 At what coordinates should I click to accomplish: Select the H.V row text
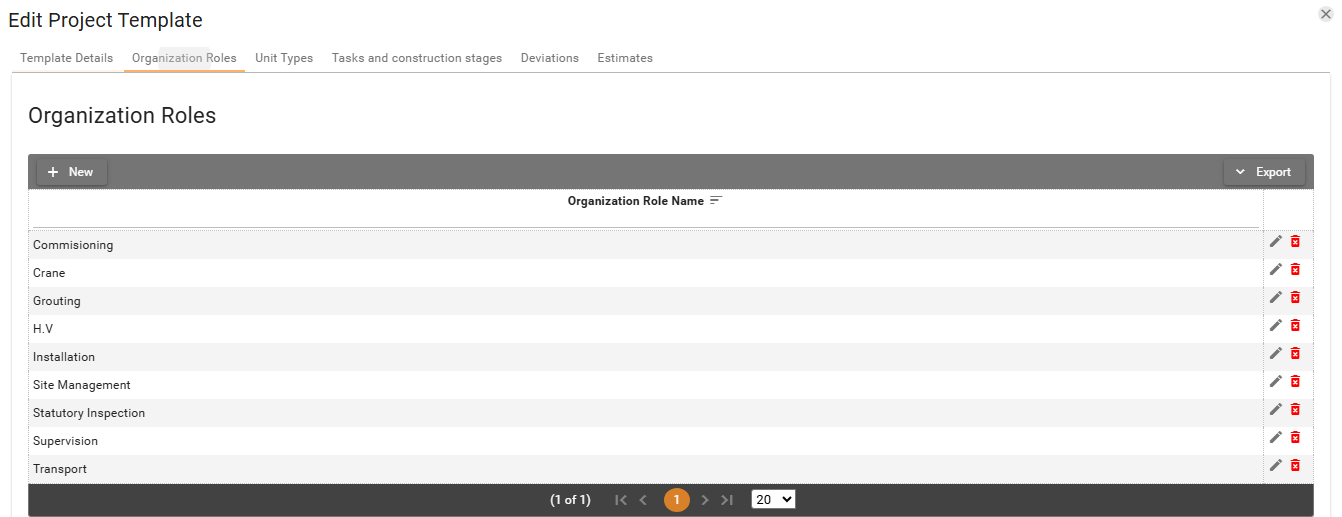[x=43, y=329]
